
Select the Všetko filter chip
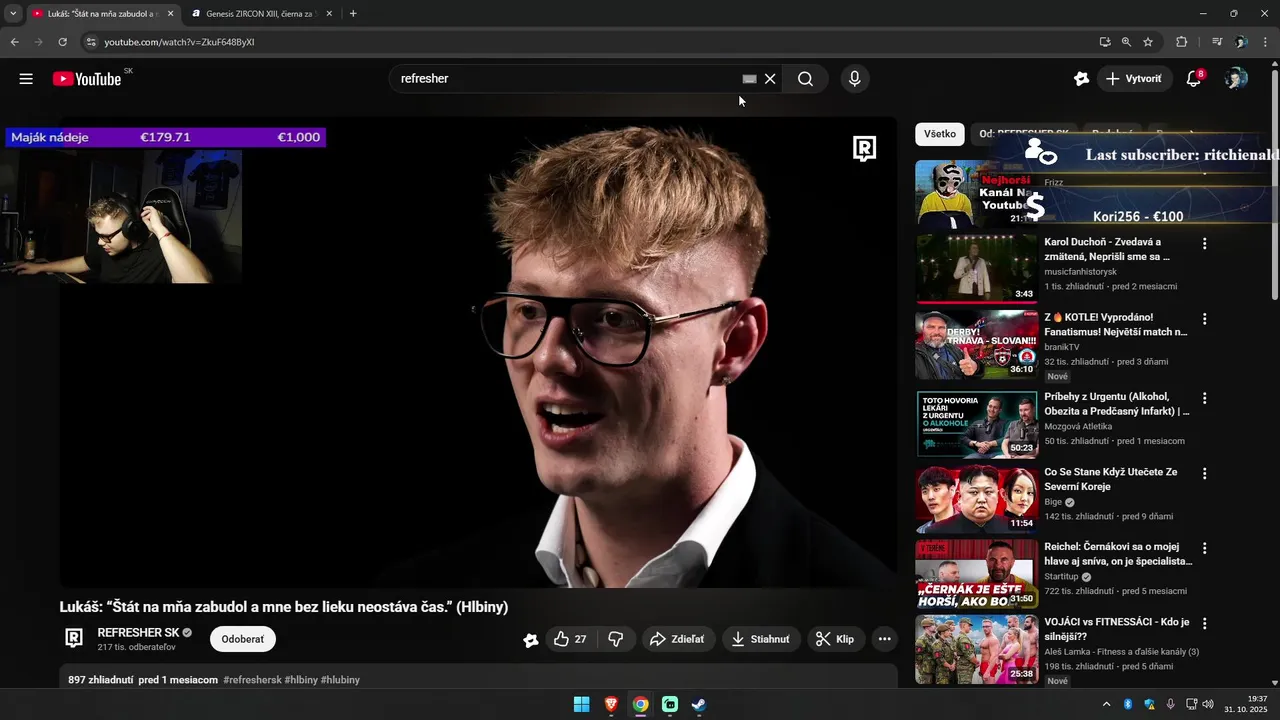pos(940,134)
